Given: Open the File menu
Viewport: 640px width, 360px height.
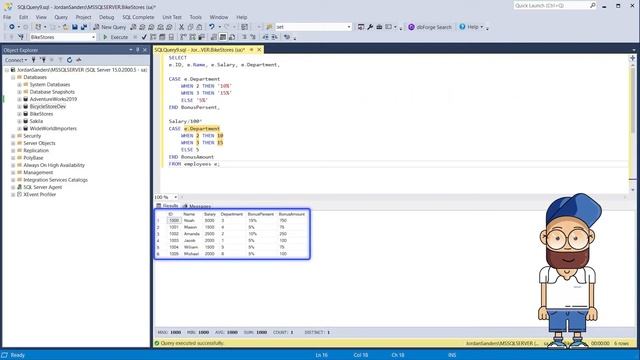Looking at the screenshot, I should pyautogui.click(x=7, y=17).
